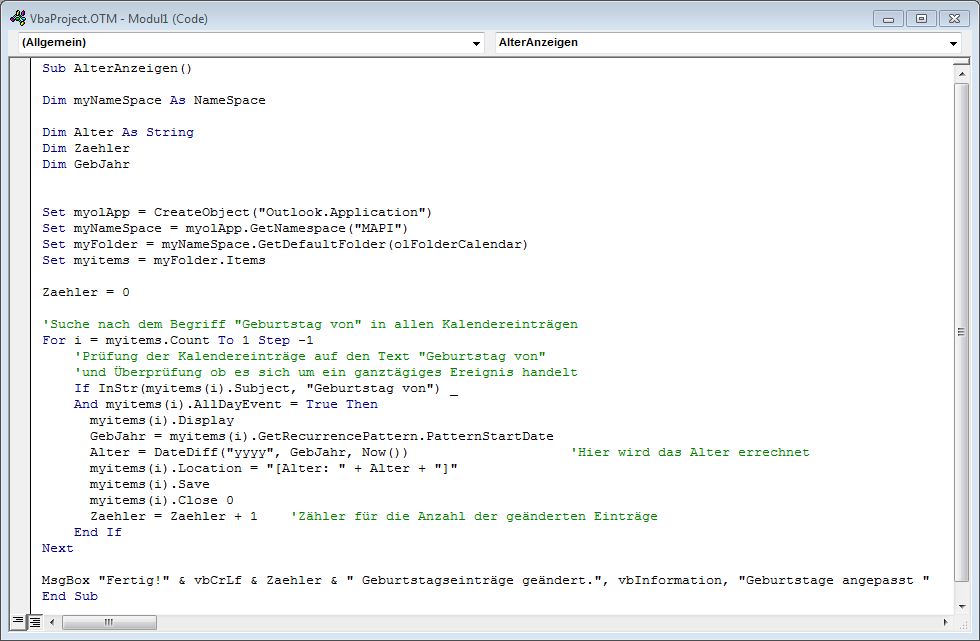Click "Dim myNameSpace As NameSpace" line
Screen dimensions: 980x641
(154, 101)
